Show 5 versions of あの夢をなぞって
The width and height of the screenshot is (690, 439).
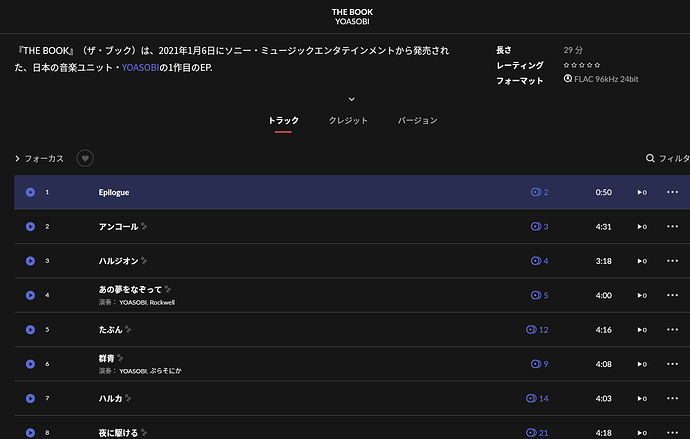(x=540, y=295)
